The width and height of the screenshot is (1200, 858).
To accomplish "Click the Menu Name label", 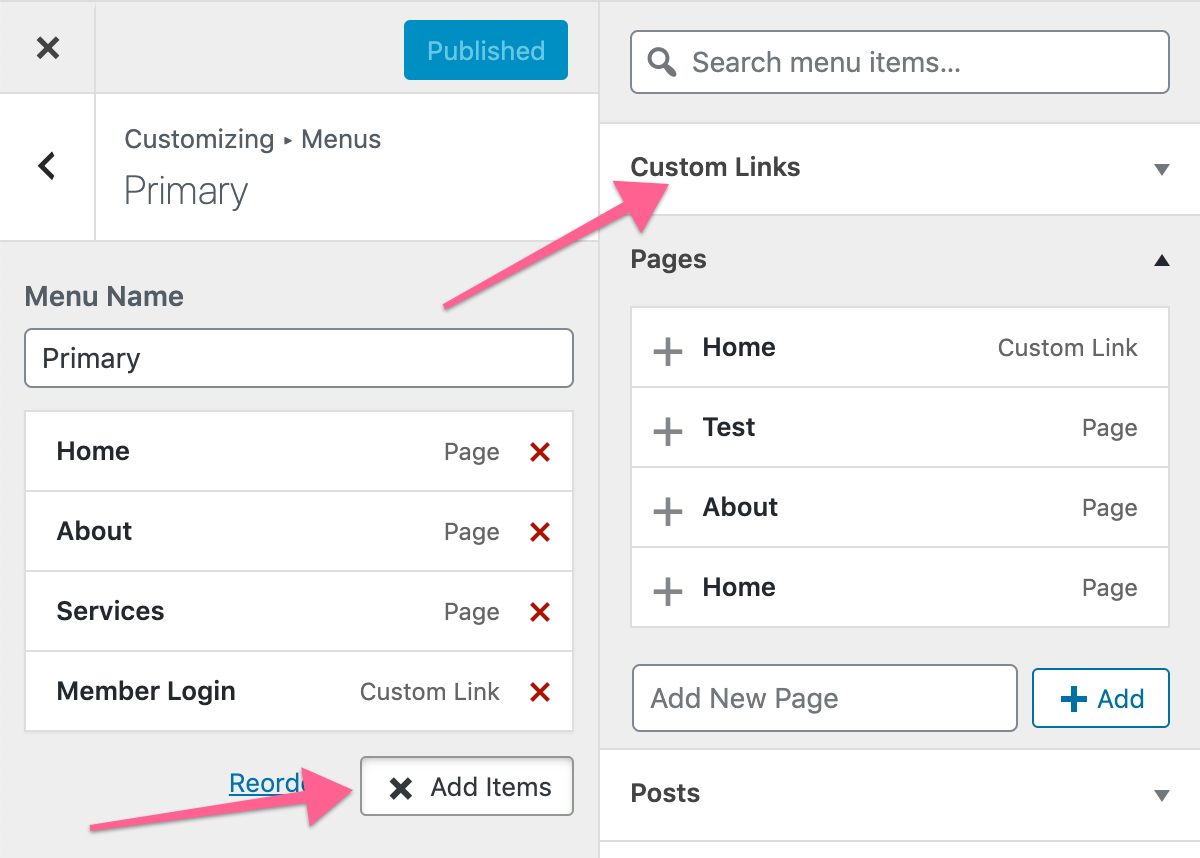I will click(x=104, y=296).
